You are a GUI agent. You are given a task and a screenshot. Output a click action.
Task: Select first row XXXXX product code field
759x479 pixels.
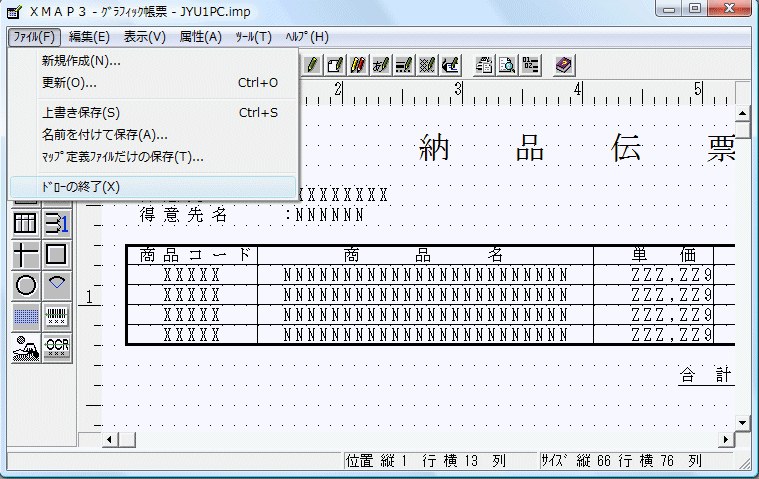coord(192,275)
